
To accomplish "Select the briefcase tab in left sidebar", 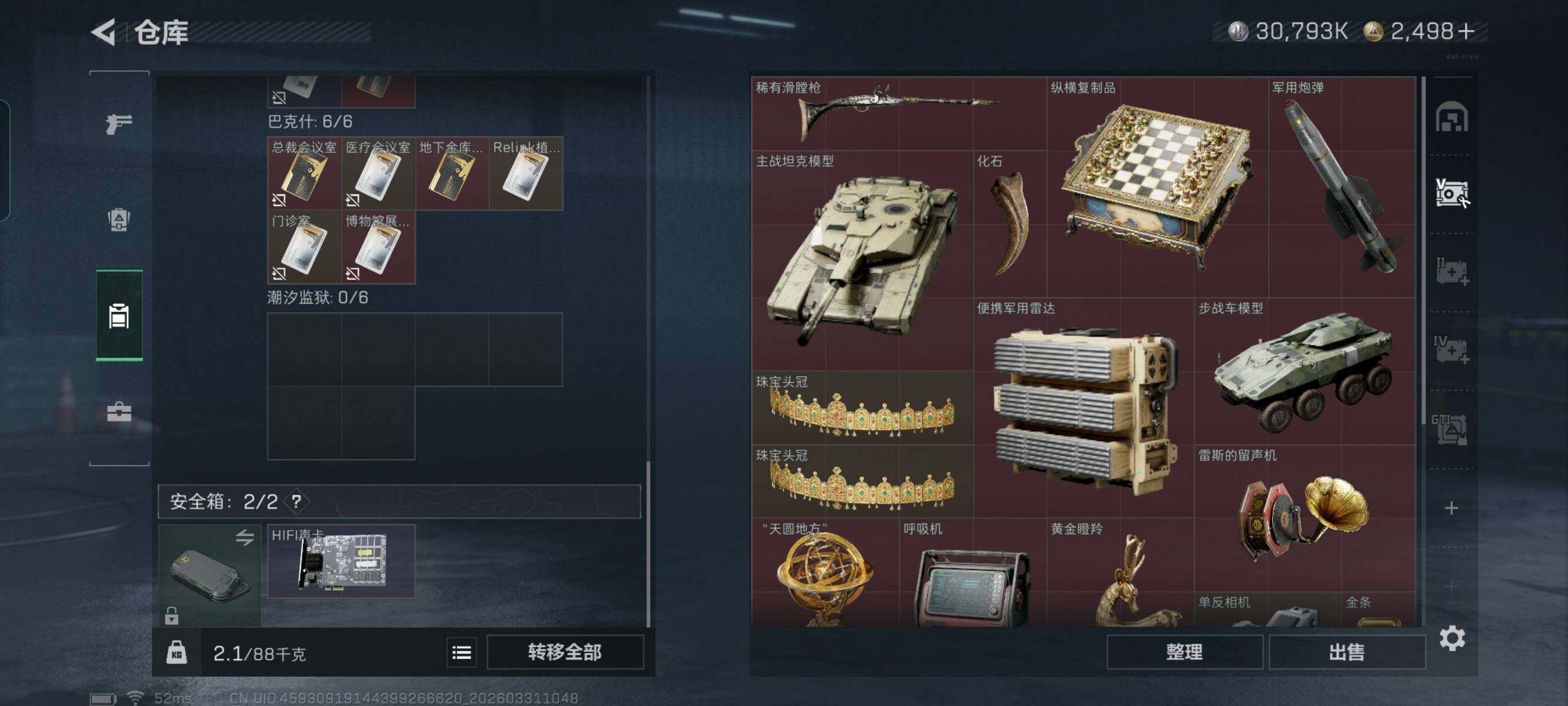I will tap(119, 412).
